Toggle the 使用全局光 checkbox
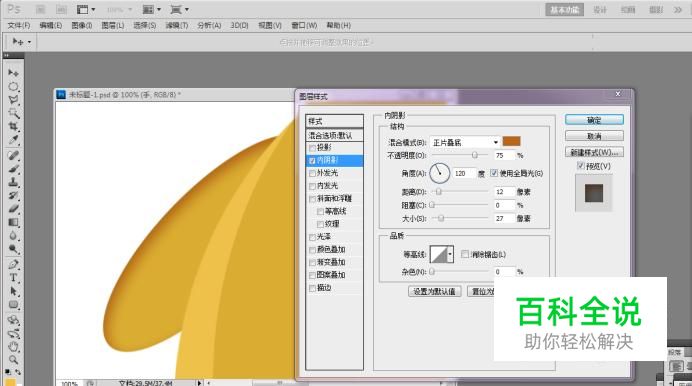692x386 pixels. [494, 173]
